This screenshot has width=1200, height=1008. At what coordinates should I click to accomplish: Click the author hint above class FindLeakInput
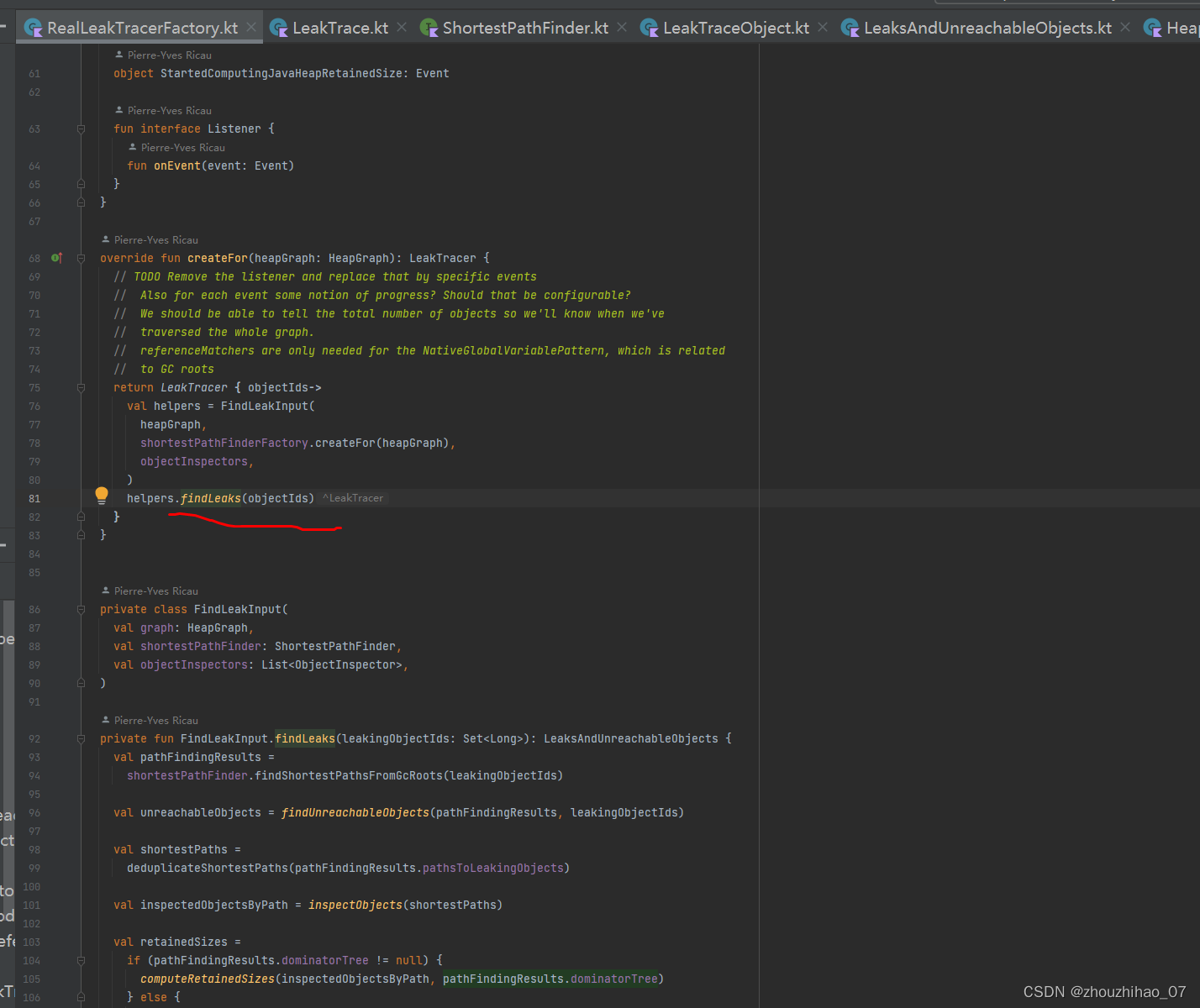150,591
